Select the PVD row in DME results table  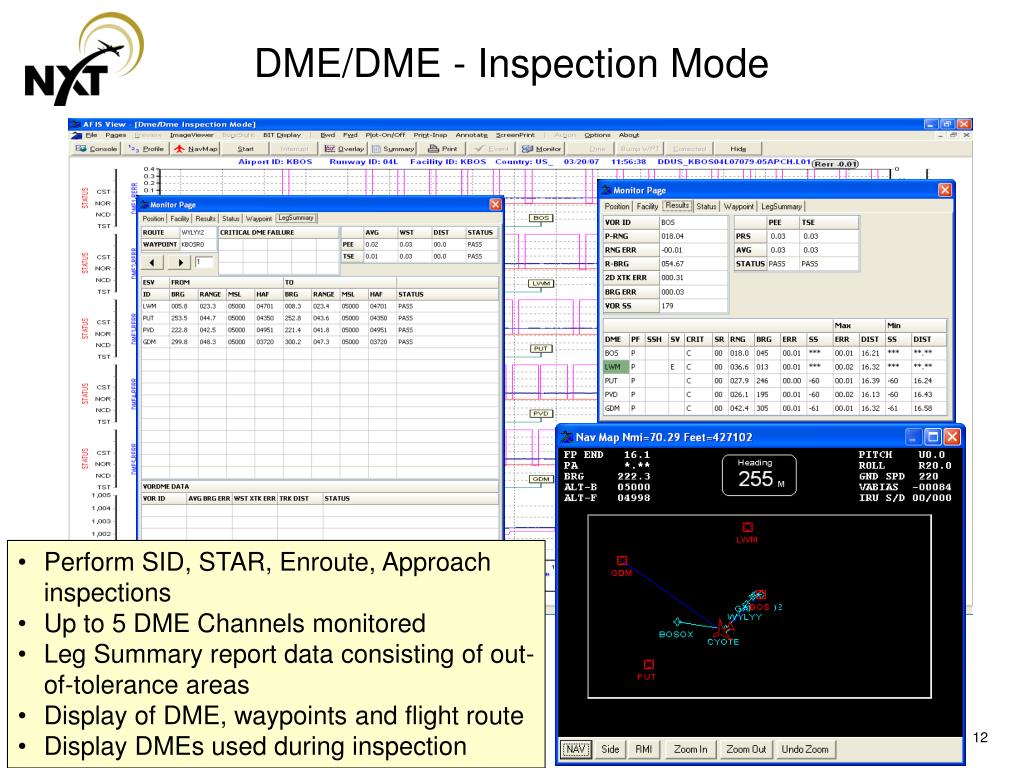tap(775, 394)
